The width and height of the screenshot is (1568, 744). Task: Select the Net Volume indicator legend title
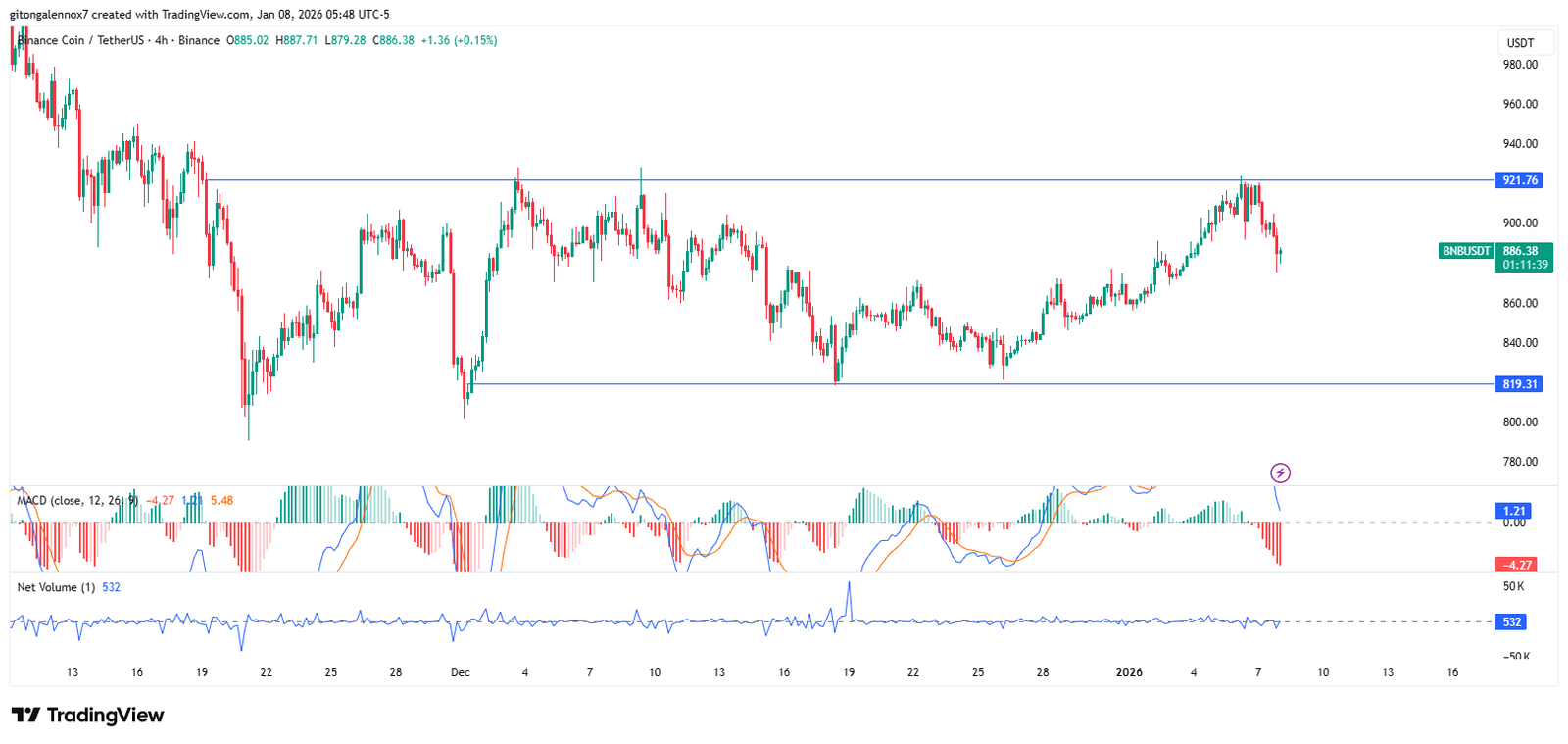coord(56,587)
